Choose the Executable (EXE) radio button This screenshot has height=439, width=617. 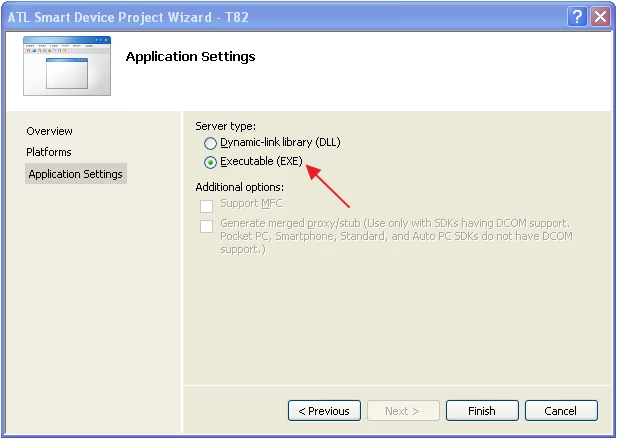pyautogui.click(x=210, y=162)
